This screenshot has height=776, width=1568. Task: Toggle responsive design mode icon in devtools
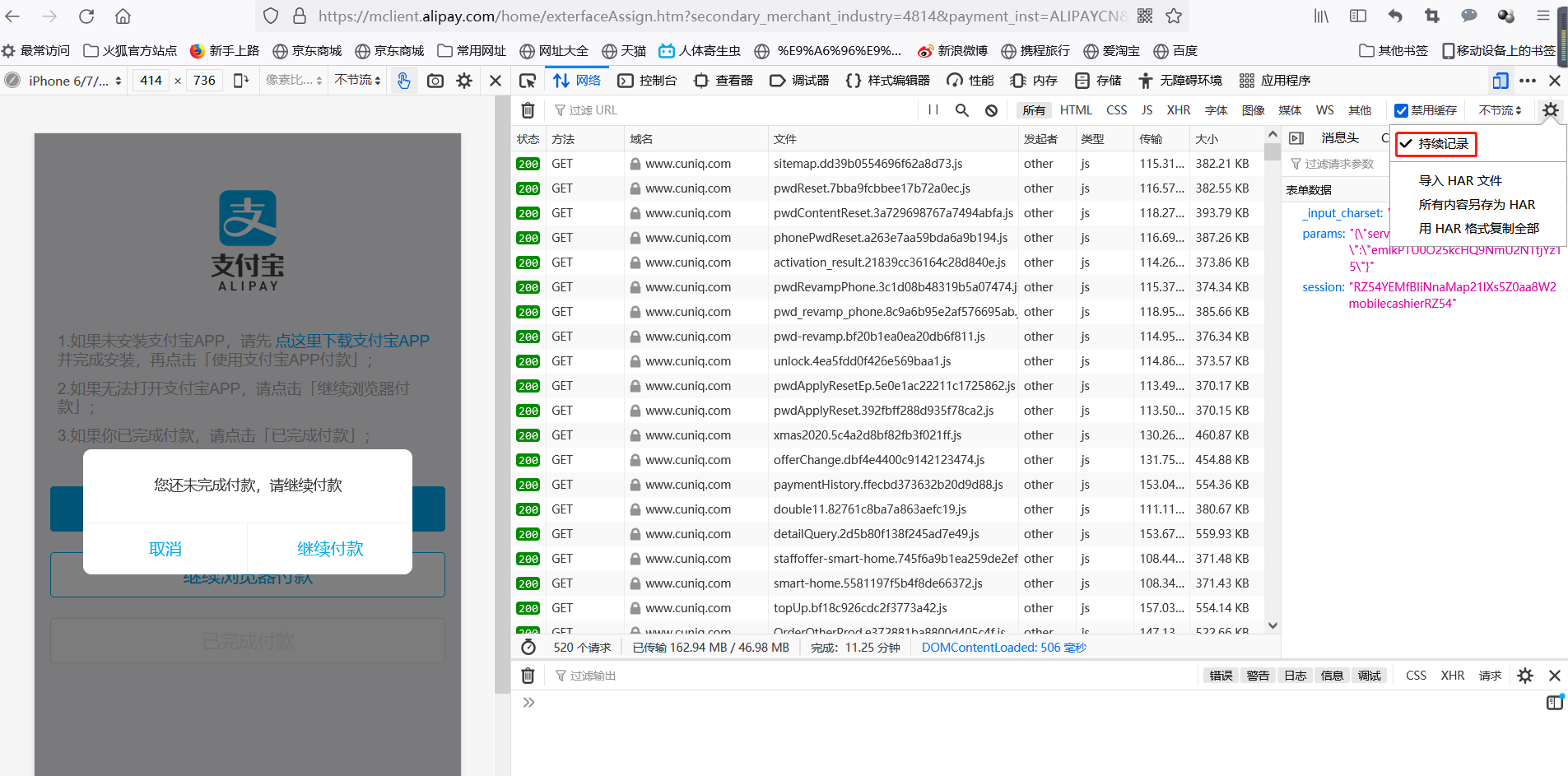[x=1501, y=80]
